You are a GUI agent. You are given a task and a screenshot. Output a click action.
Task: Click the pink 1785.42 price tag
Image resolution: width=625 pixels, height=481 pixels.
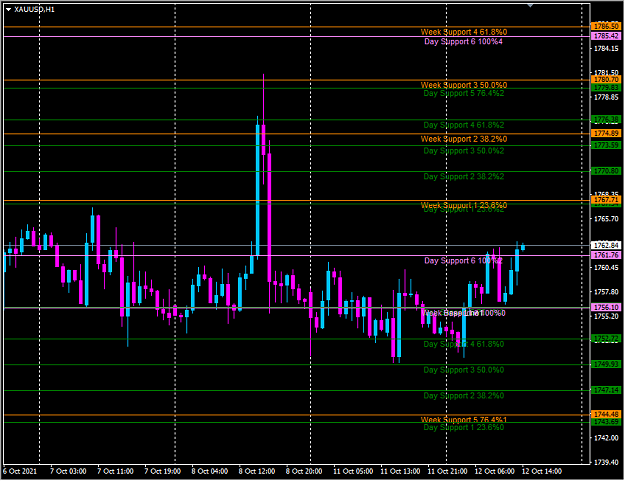tap(606, 36)
